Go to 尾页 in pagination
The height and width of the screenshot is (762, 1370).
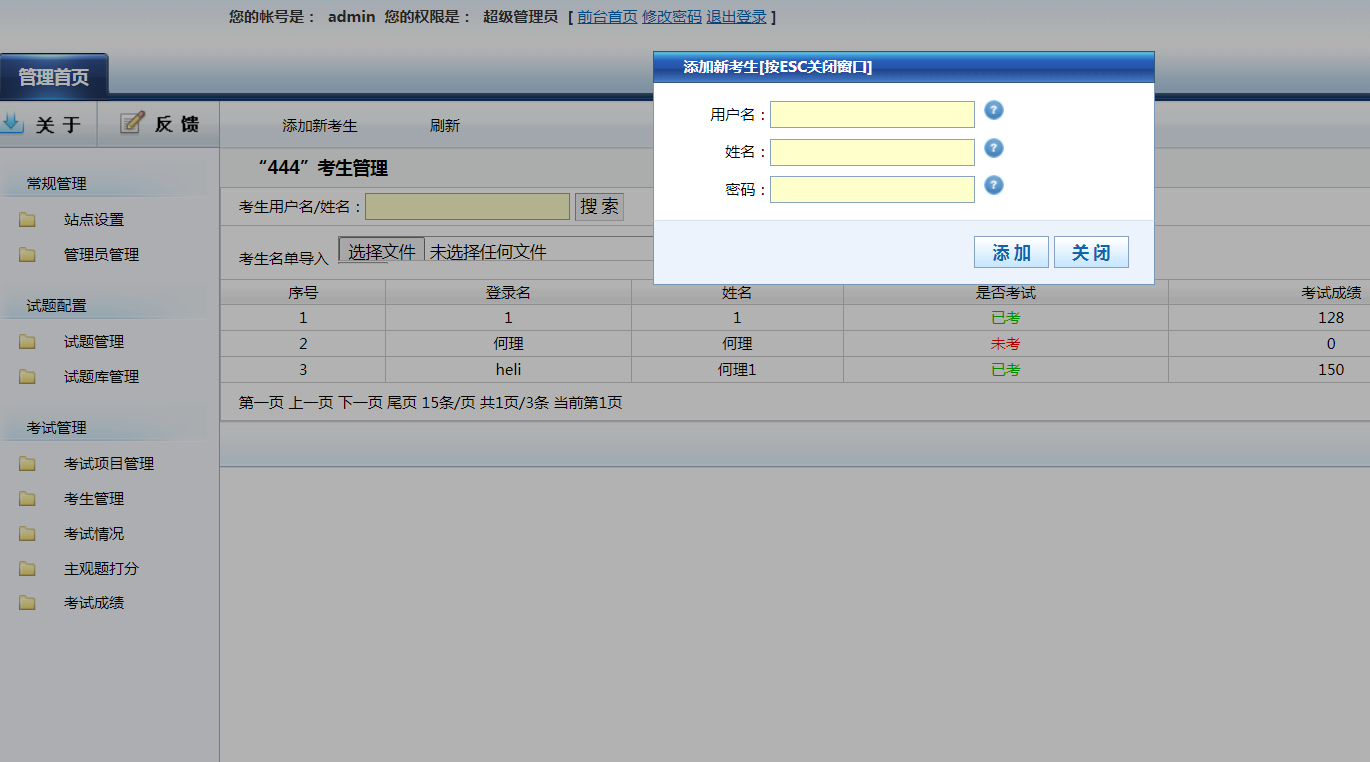click(402, 403)
